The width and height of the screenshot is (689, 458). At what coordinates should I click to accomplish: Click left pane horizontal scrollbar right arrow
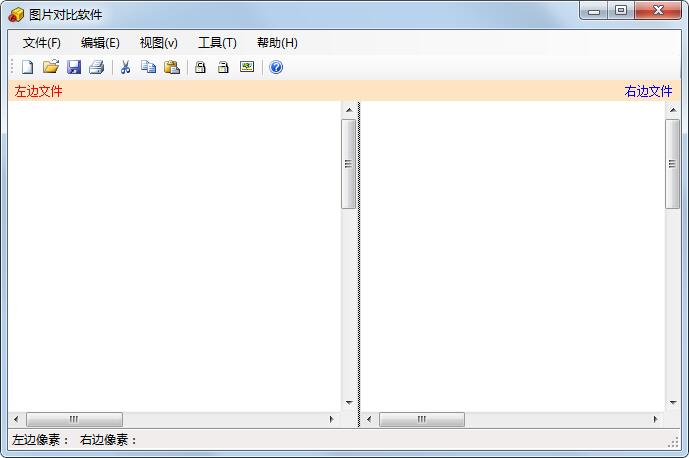332,419
